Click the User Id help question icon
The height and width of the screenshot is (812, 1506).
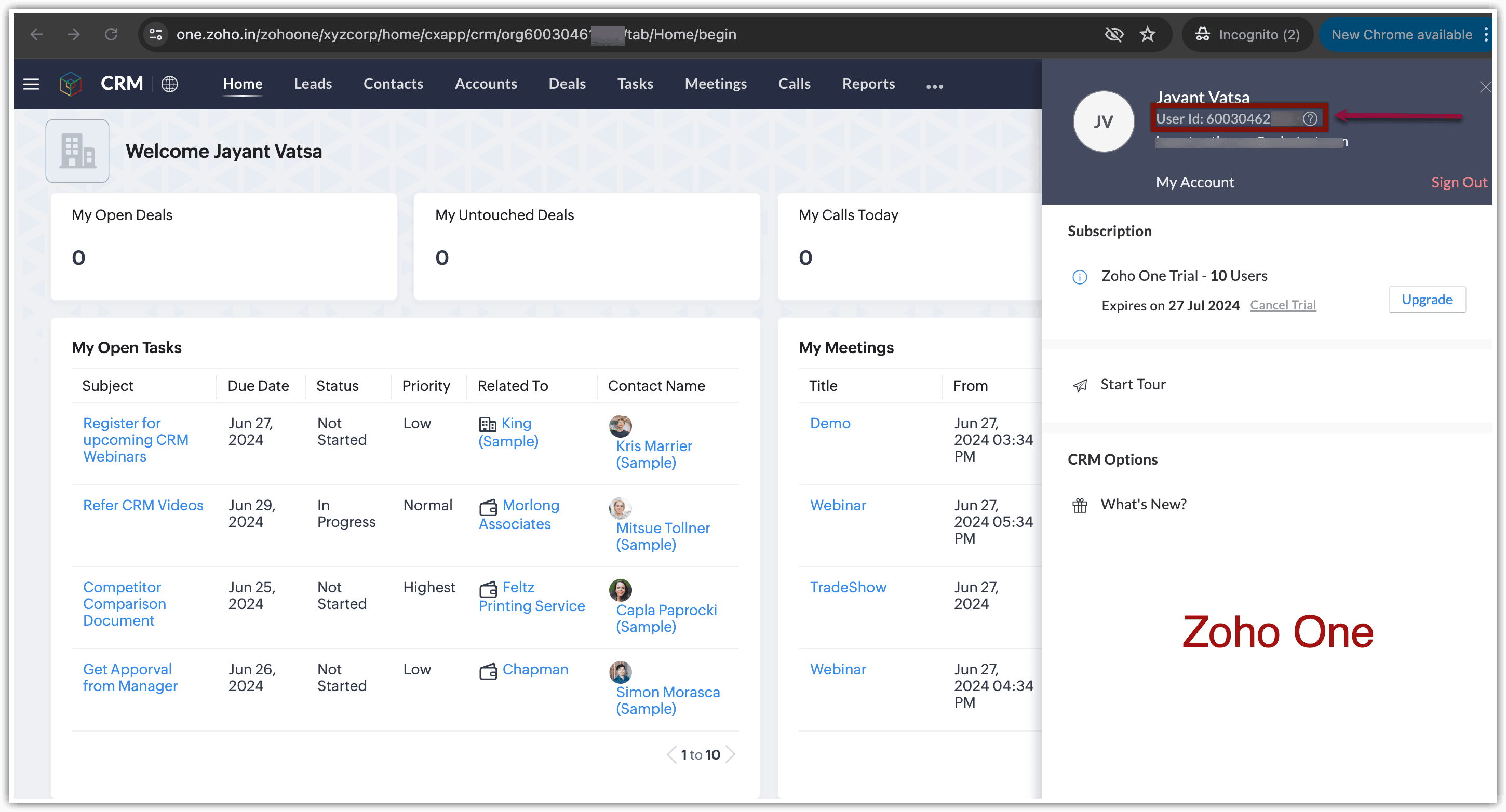click(x=1310, y=119)
